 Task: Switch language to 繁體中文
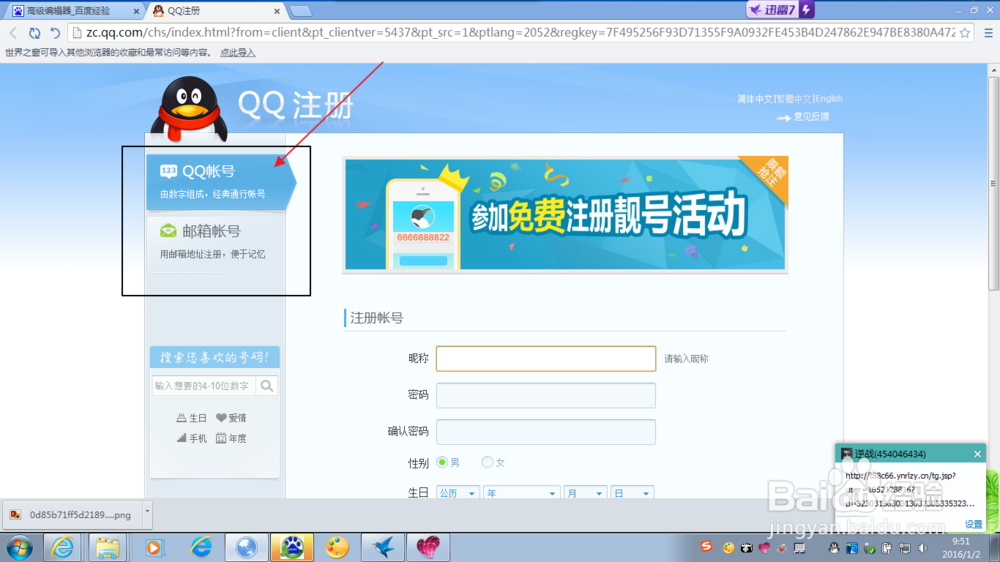pos(794,99)
